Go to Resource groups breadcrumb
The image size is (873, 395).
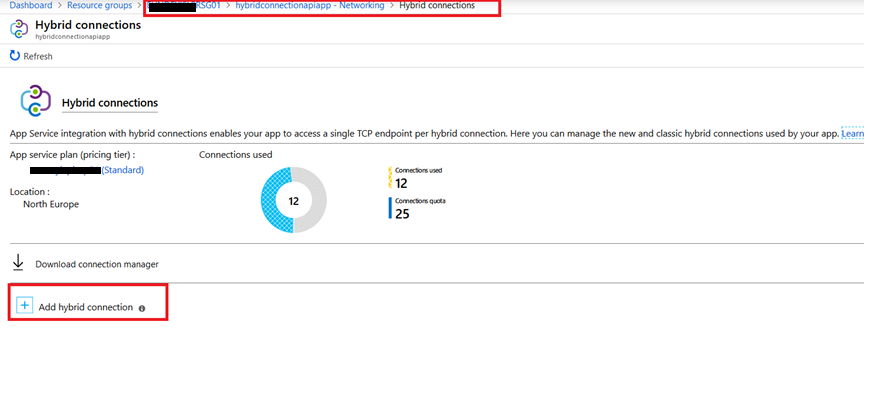click(100, 6)
